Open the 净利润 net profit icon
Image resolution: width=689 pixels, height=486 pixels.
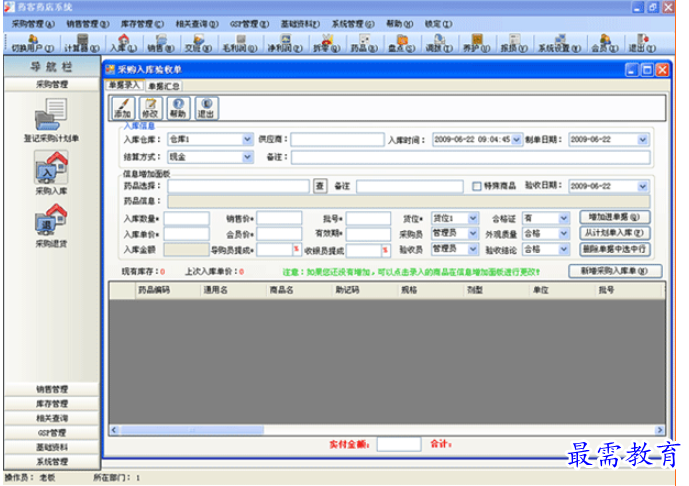[x=285, y=44]
